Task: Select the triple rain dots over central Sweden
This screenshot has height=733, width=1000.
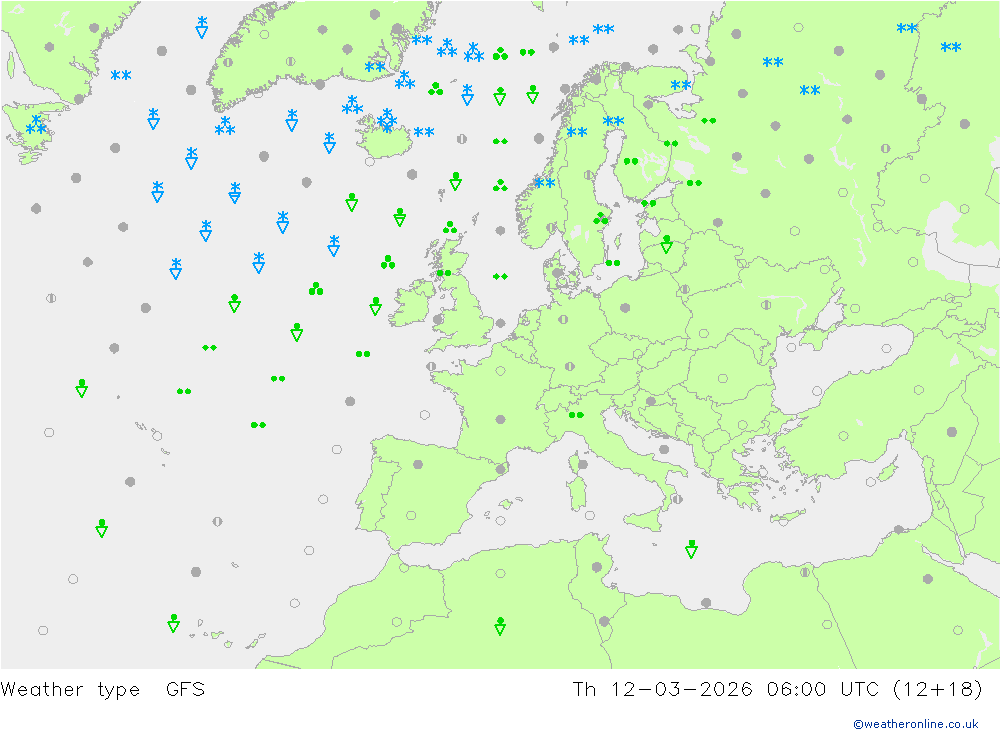Action: tap(601, 219)
